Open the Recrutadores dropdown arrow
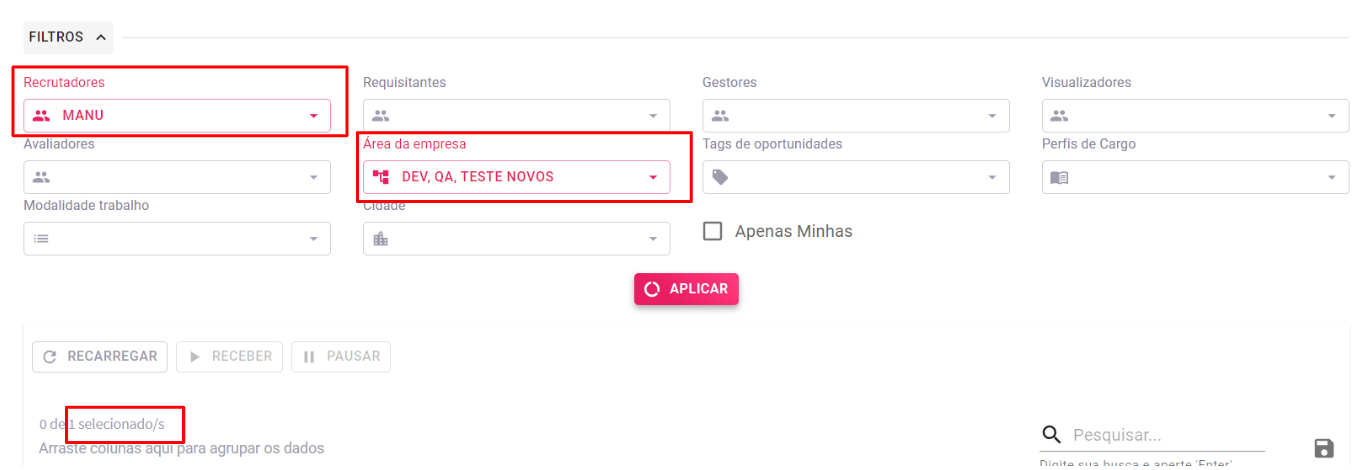 (x=313, y=116)
